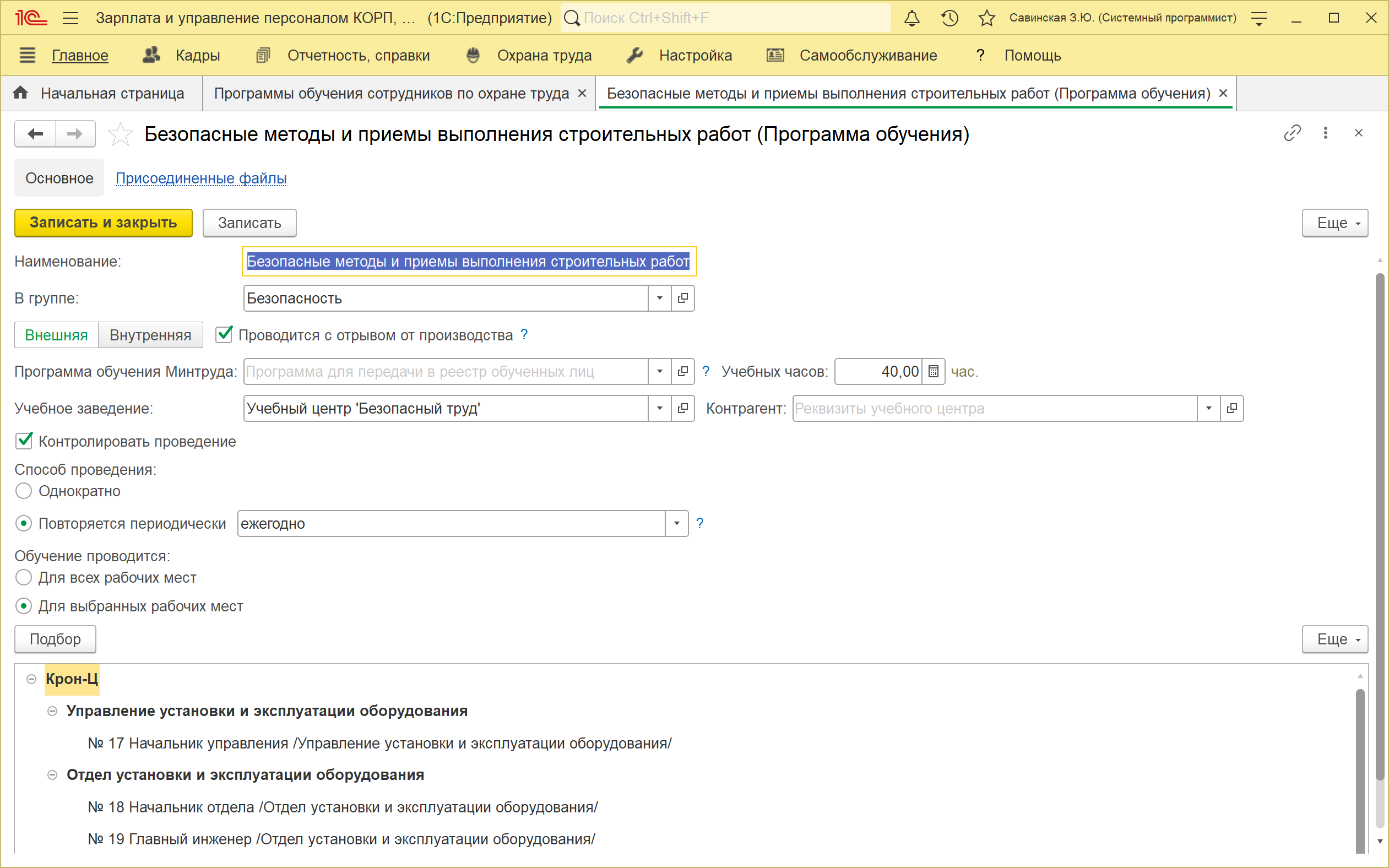Collapse the Крон-Ц tree node
Image resolution: width=1389 pixels, height=868 pixels.
tap(31, 679)
